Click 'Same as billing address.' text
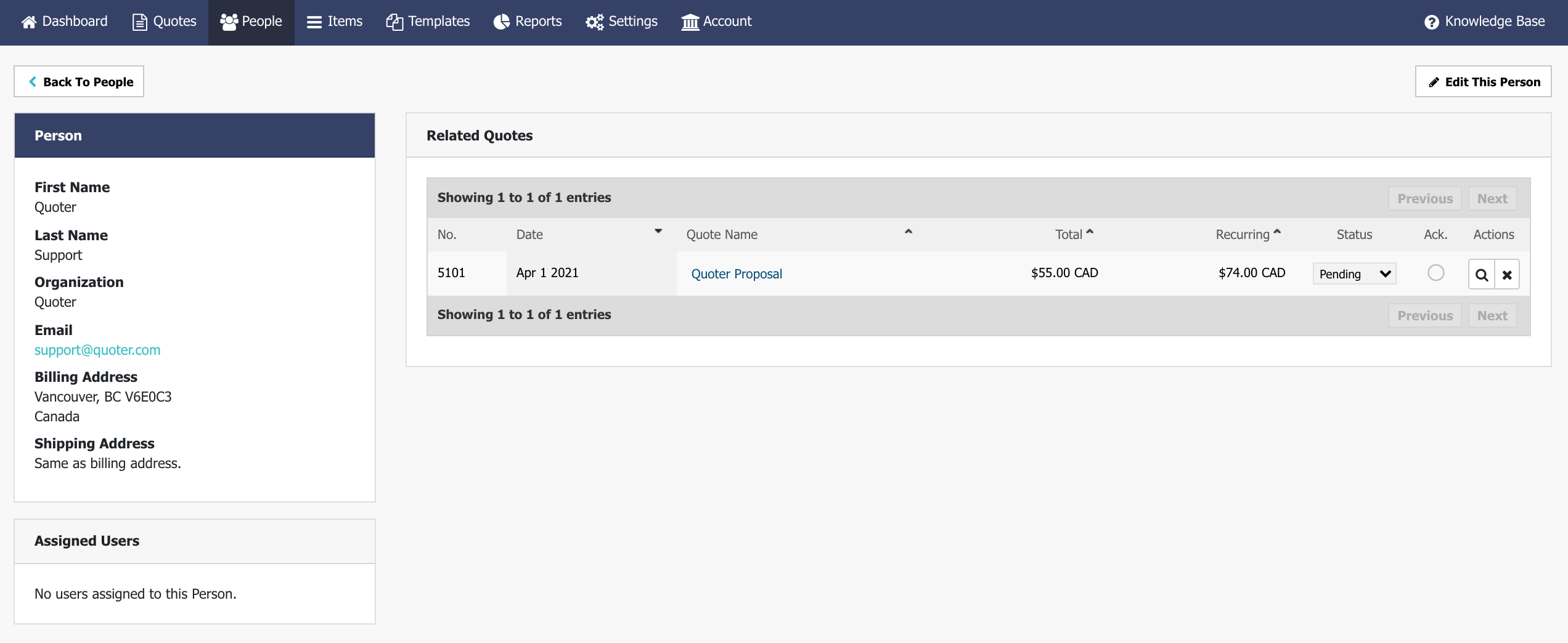Screen dimensions: 1568x643 click(108, 463)
